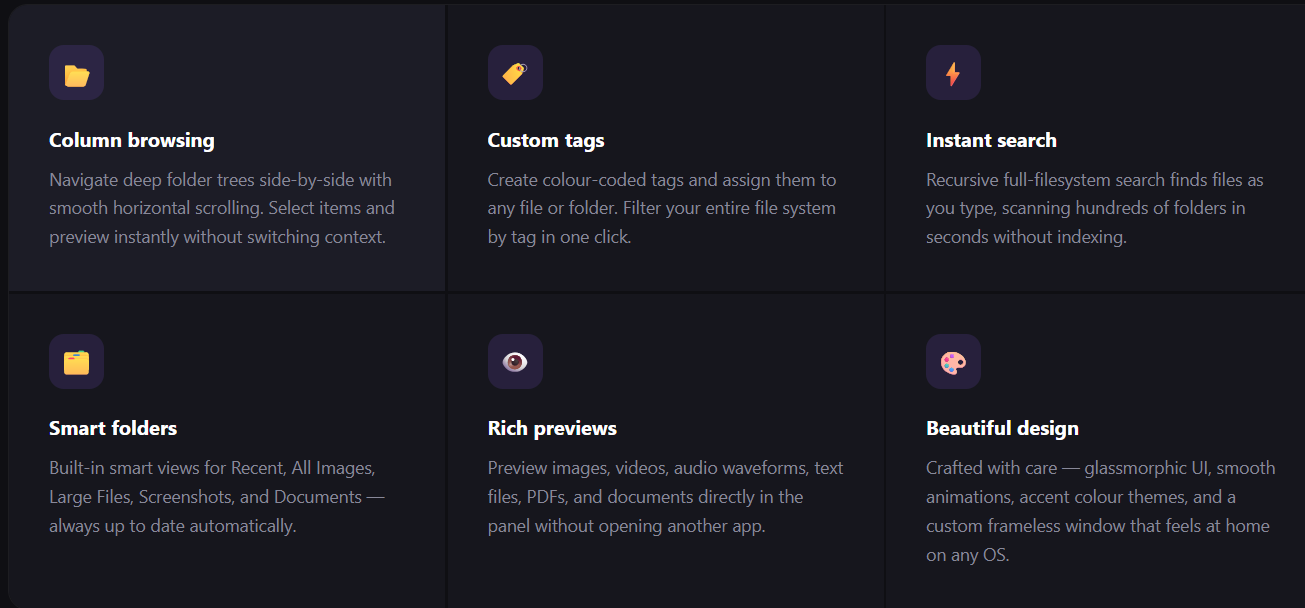This screenshot has height=608, width=1305.
Task: Click the paint palette Beautiful design icon
Action: 953,361
